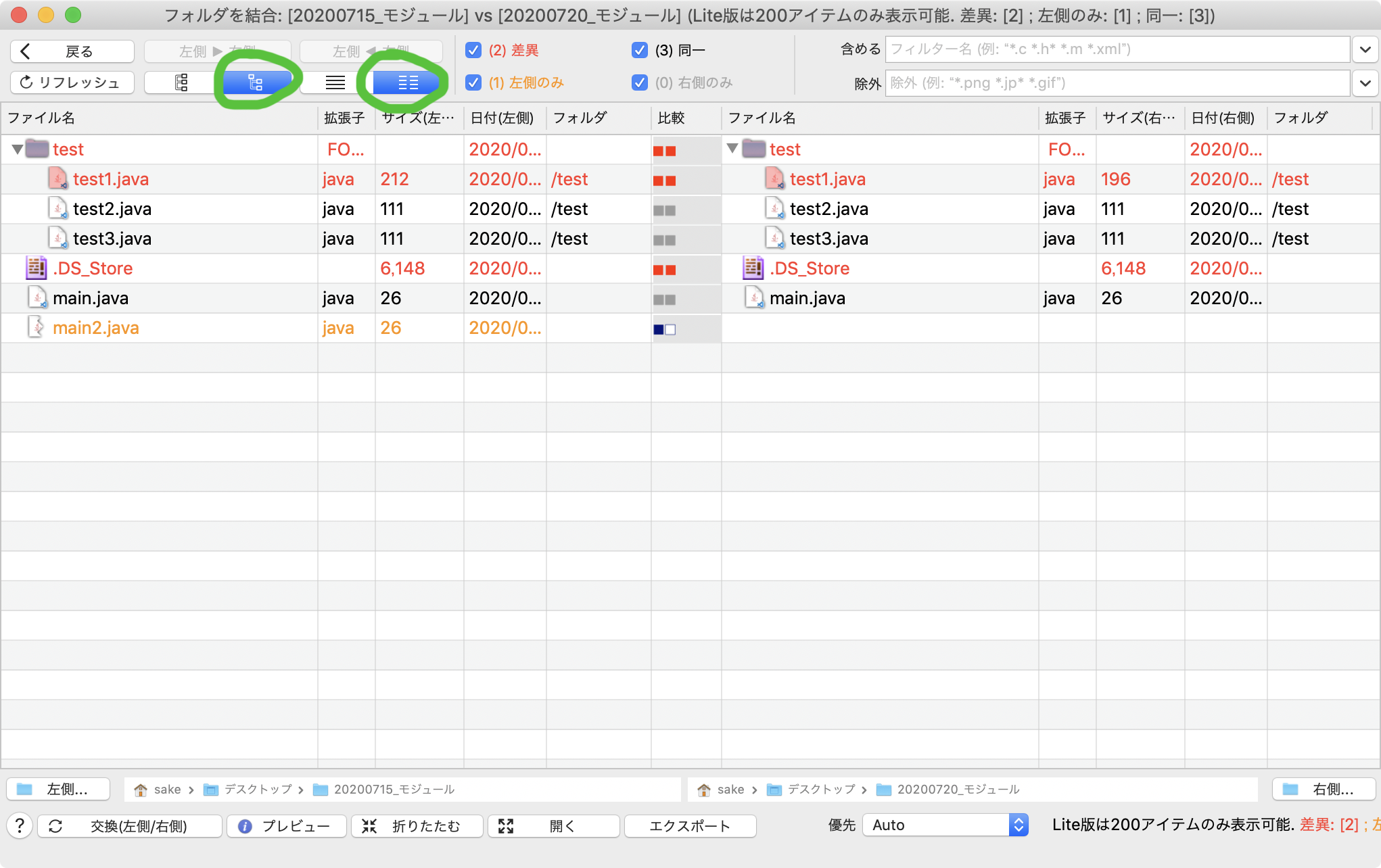This screenshot has width=1381, height=868.
Task: Open the 含める filter dropdown arrow
Action: 1365,49
